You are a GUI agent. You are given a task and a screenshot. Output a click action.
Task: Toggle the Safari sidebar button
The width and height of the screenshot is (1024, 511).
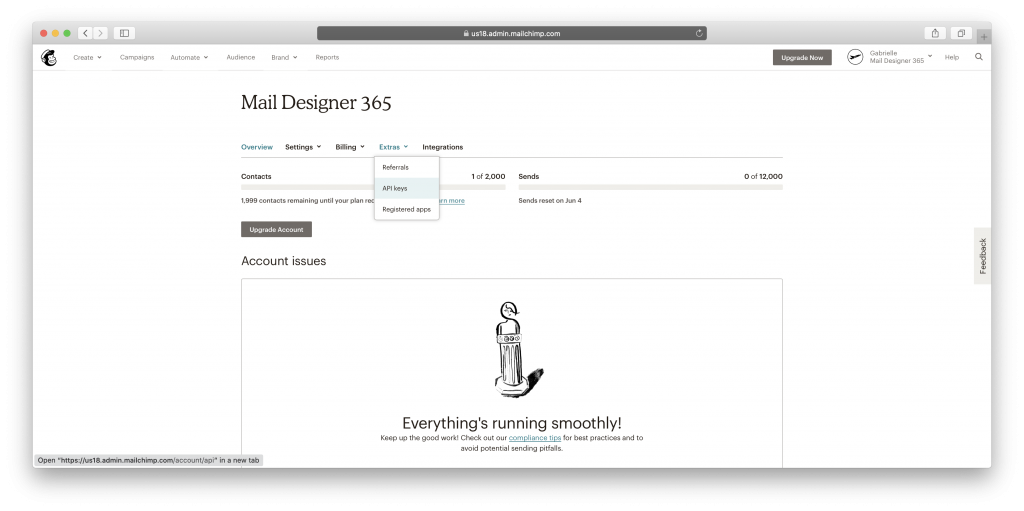click(x=124, y=33)
